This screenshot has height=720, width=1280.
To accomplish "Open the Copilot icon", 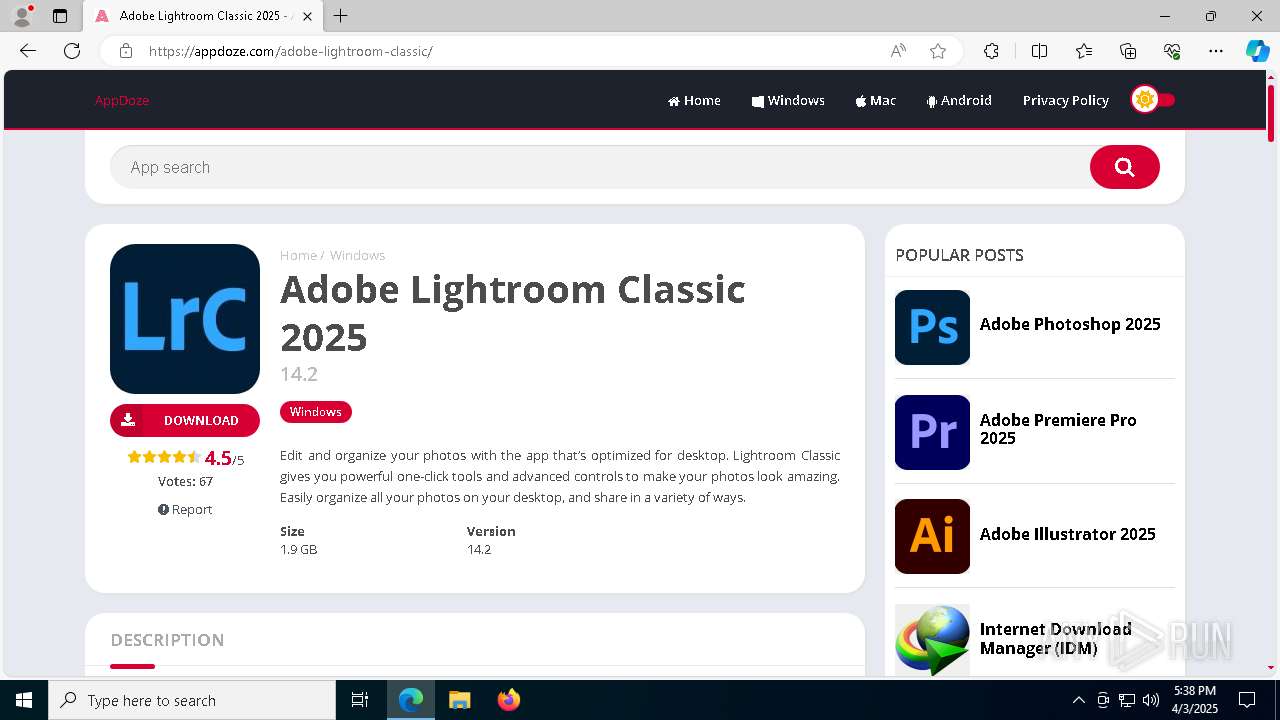I will pyautogui.click(x=1257, y=51).
